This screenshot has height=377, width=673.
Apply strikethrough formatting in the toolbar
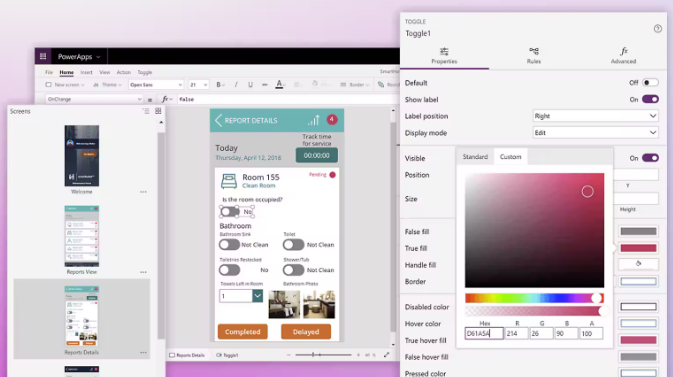click(265, 85)
